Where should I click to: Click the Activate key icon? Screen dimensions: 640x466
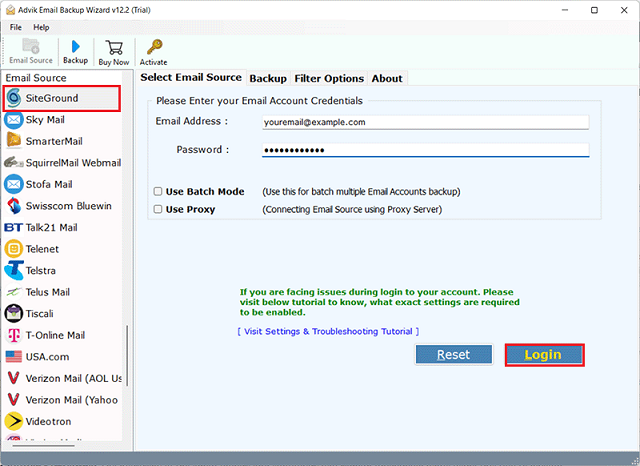click(154, 47)
